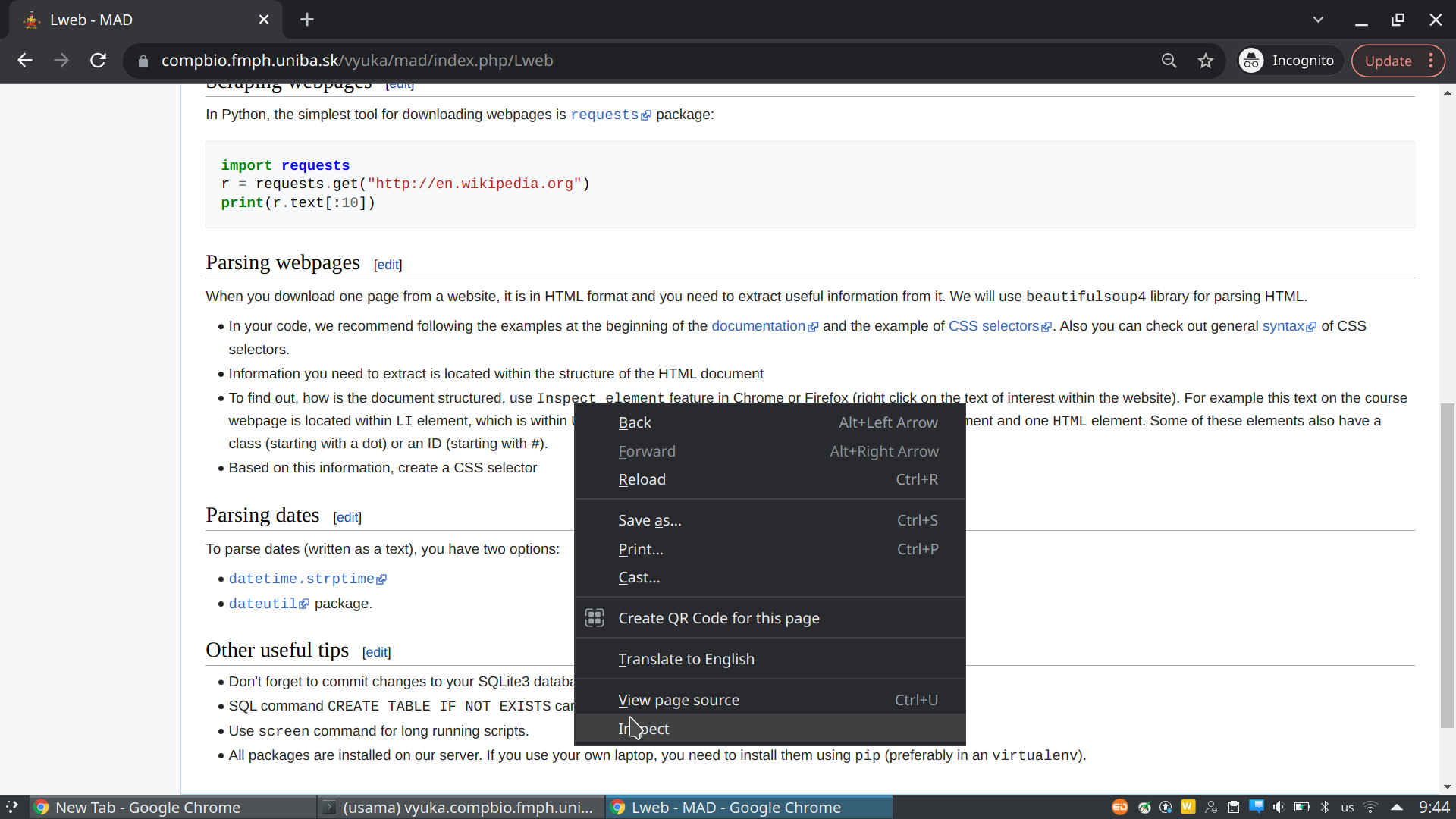This screenshot has height=819, width=1456.
Task: Click Translate to English menu entry
Action: pyautogui.click(x=686, y=659)
